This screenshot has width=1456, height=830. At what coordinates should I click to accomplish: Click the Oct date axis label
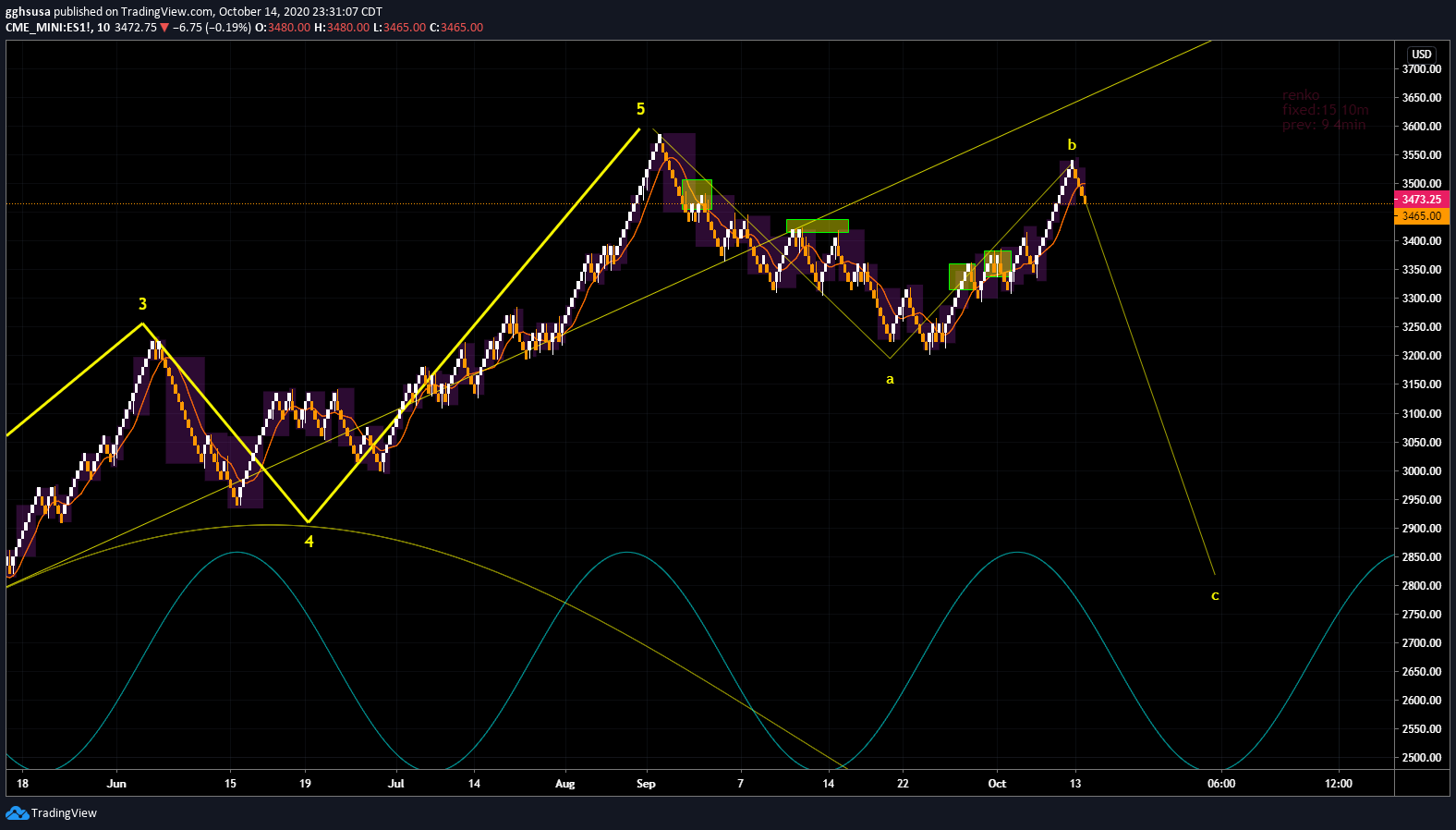coord(998,784)
